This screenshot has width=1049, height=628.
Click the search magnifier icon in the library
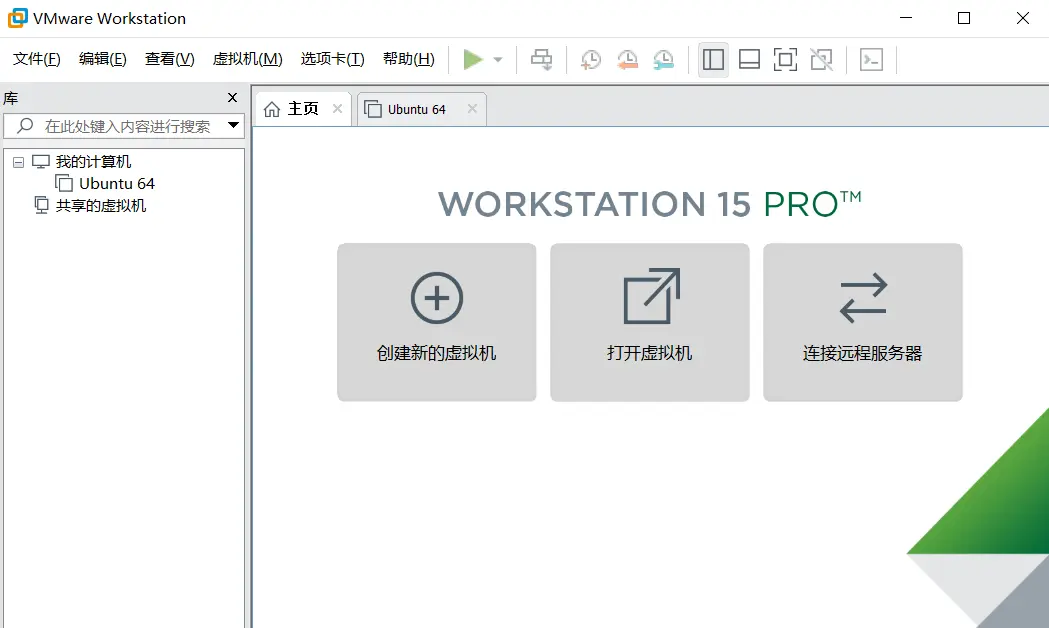click(x=25, y=126)
